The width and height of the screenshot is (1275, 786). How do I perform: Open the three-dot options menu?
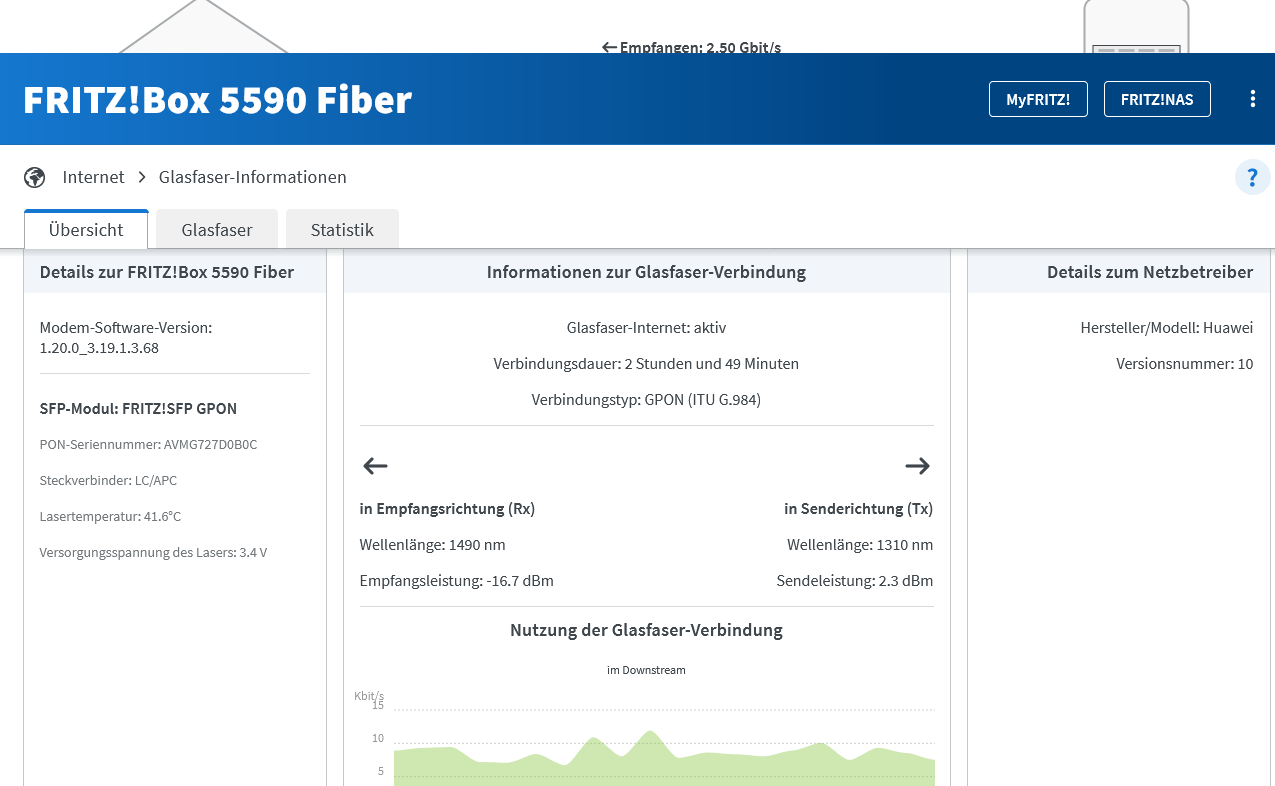[x=1252, y=99]
